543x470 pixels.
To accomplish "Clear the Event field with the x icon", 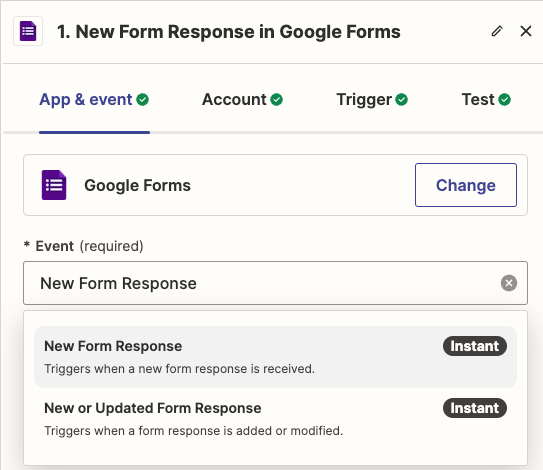I will (x=509, y=283).
